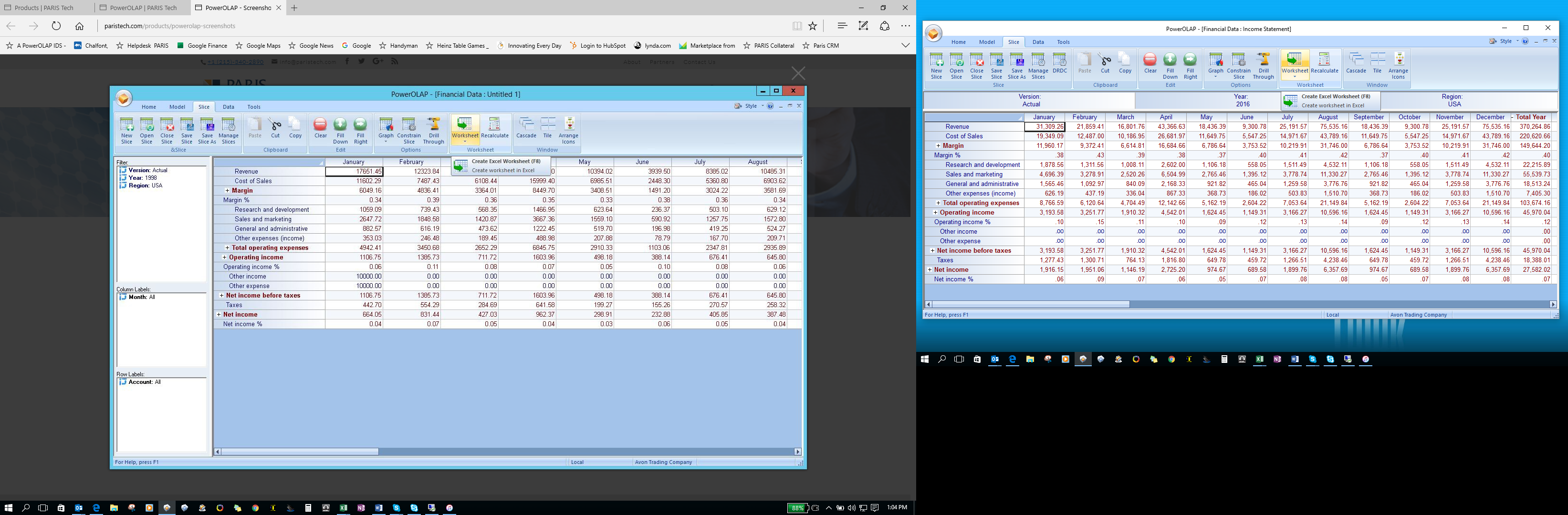The height and width of the screenshot is (515, 1568).
Task: Switch to the 'PowerOLAP | PARIS Tech' browser tab
Action: (x=142, y=8)
